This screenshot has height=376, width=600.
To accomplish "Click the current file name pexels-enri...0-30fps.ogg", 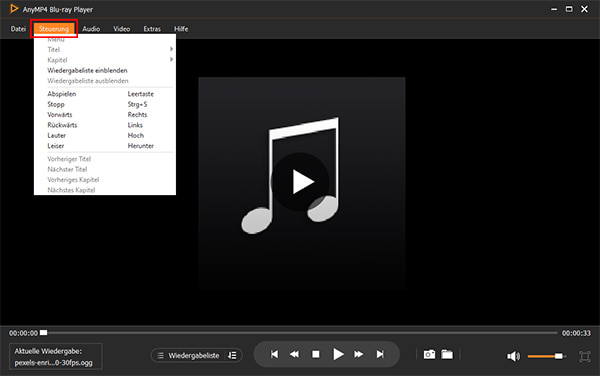I will coord(54,363).
